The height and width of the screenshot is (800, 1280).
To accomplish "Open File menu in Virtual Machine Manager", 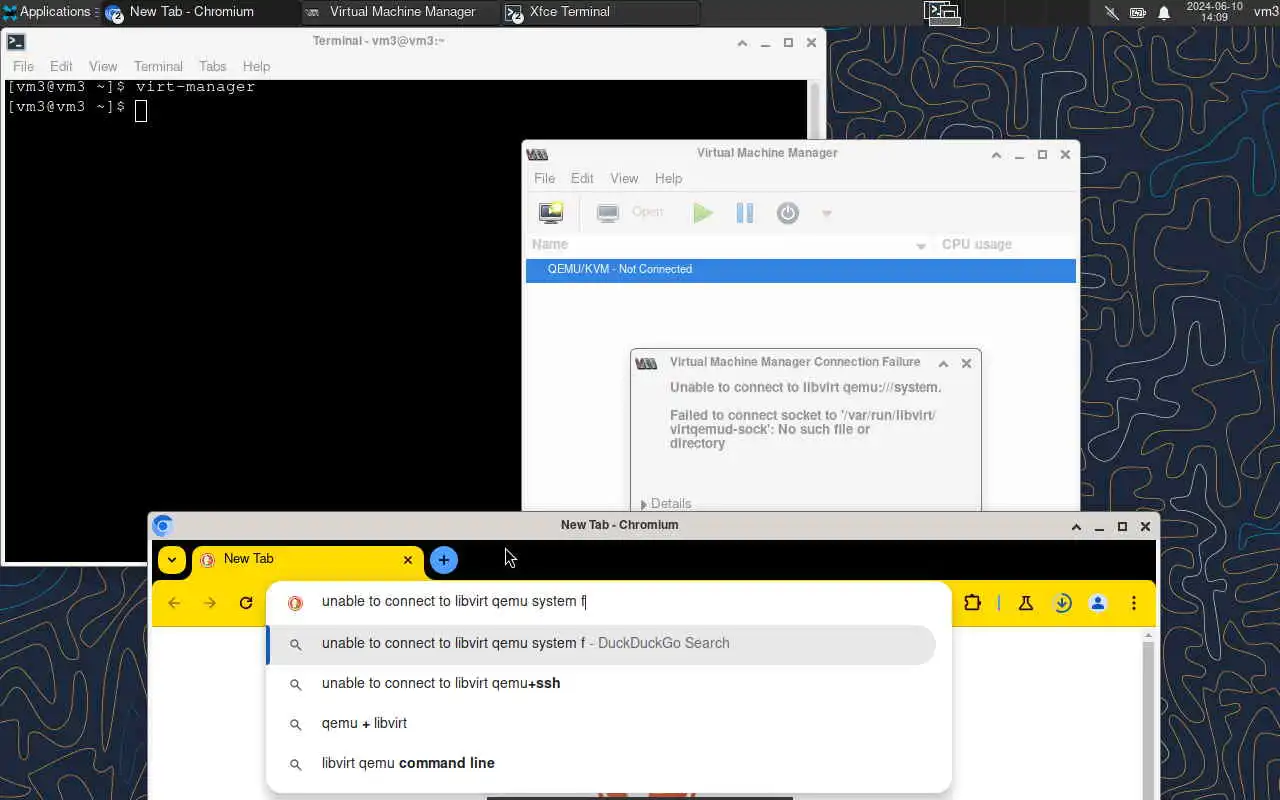I will pyautogui.click(x=544, y=178).
